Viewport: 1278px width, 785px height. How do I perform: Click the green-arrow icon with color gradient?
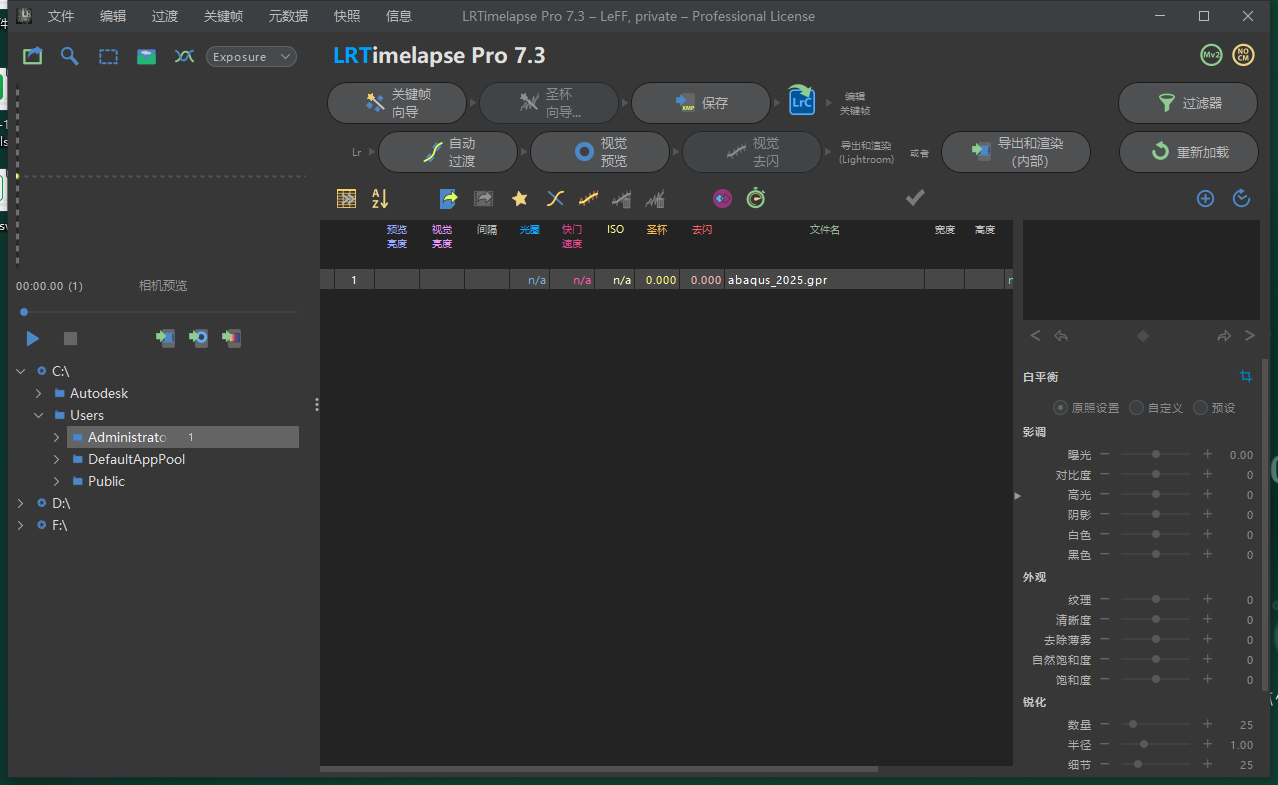(x=231, y=338)
